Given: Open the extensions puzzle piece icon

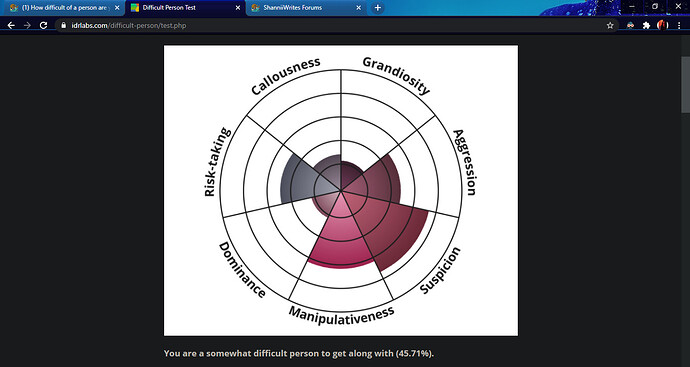Looking at the screenshot, I should [646, 26].
